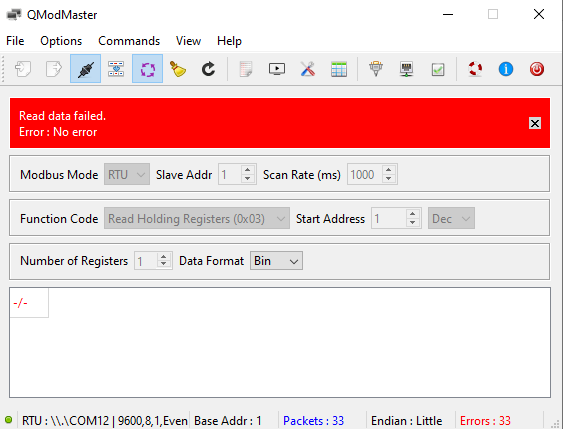The width and height of the screenshot is (563, 429).
Task: Click the Reset counters arrow icon
Action: [209, 69]
